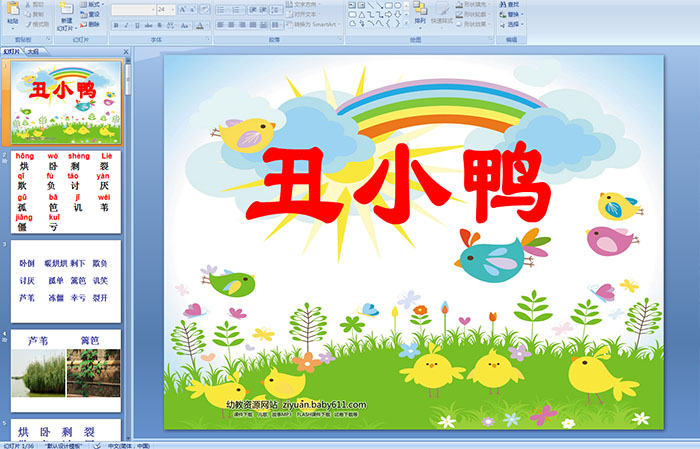Toggle Underline formatting
Screen dimensions: 700x449
coord(137,26)
